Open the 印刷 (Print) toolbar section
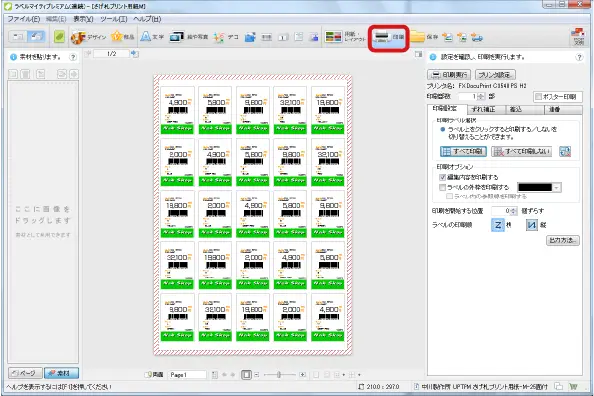594x396 pixels. pyautogui.click(x=389, y=37)
